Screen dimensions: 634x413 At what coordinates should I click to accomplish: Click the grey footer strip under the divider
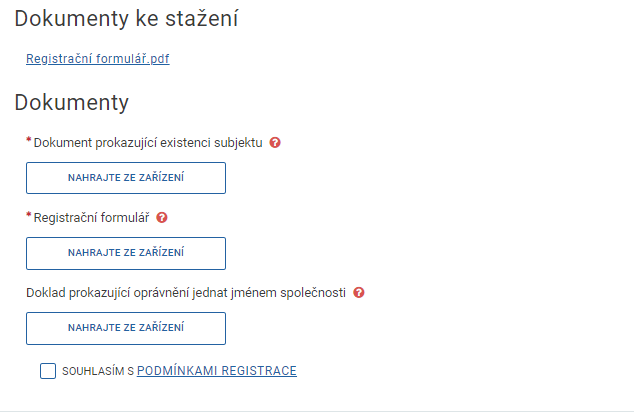pyautogui.click(x=317, y=411)
